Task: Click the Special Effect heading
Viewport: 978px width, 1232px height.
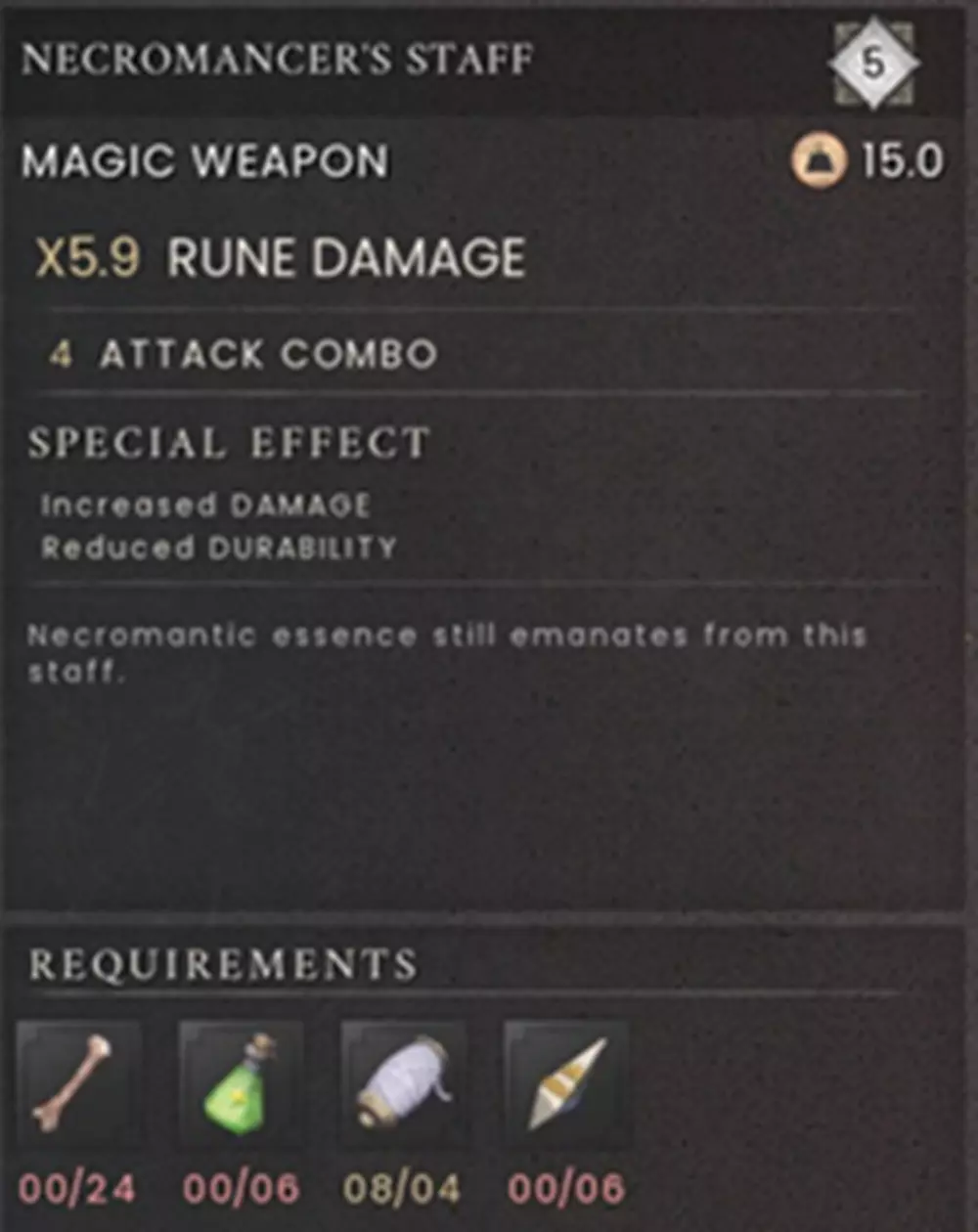Action: tap(229, 444)
